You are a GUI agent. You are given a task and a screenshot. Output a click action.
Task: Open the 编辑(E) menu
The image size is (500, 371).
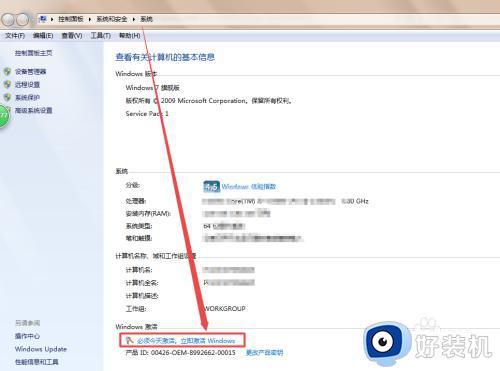[x=43, y=36]
